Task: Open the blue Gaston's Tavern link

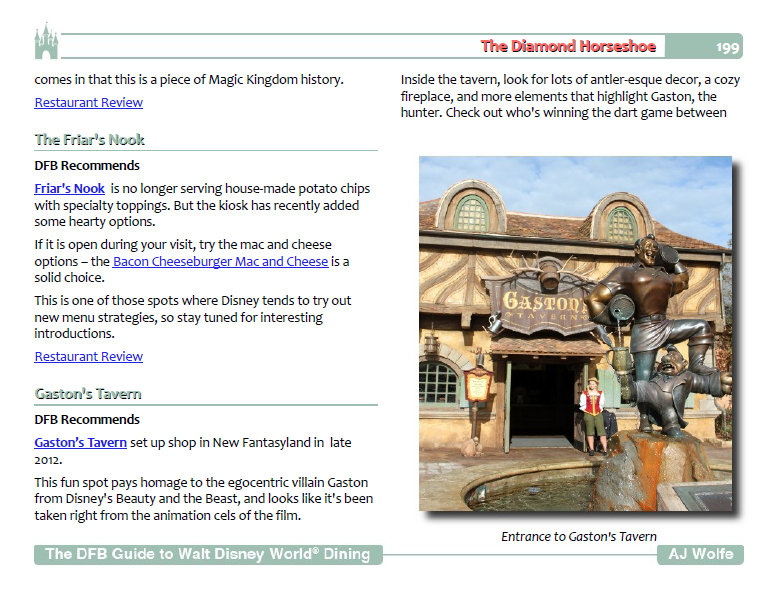Action: [x=80, y=442]
